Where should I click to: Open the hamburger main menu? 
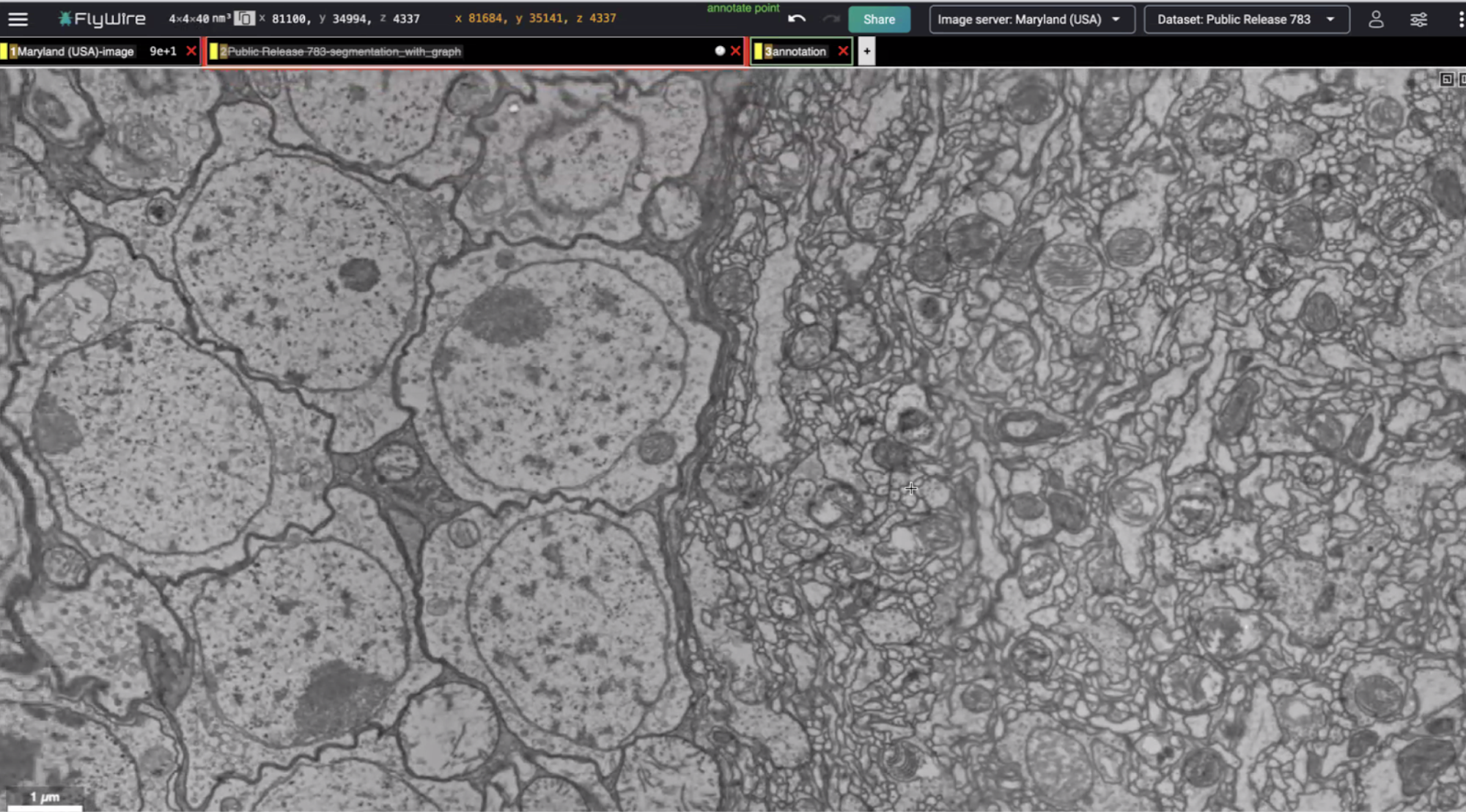point(18,19)
